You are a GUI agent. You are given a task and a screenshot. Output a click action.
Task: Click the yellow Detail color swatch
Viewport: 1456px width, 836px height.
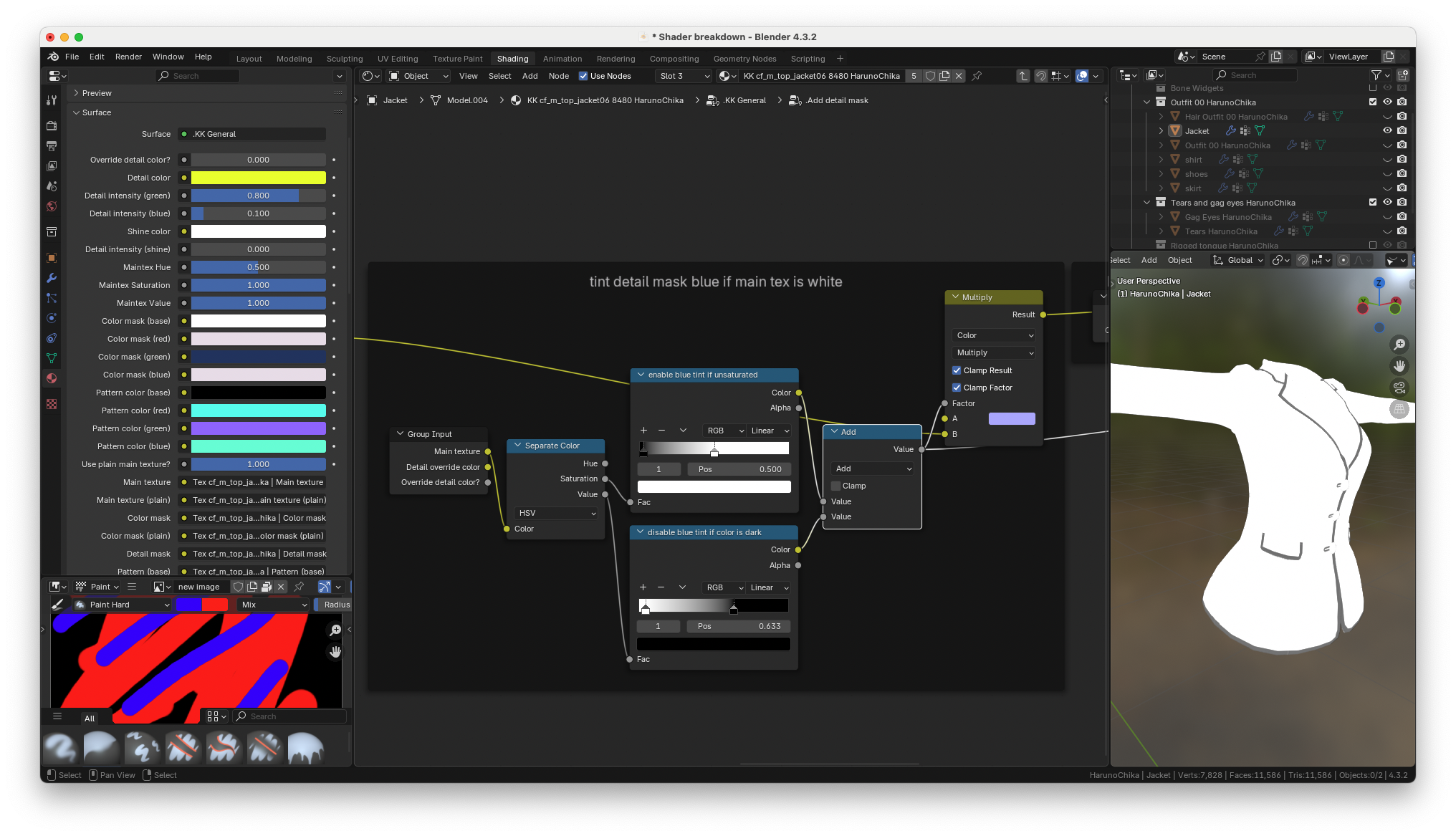point(258,178)
